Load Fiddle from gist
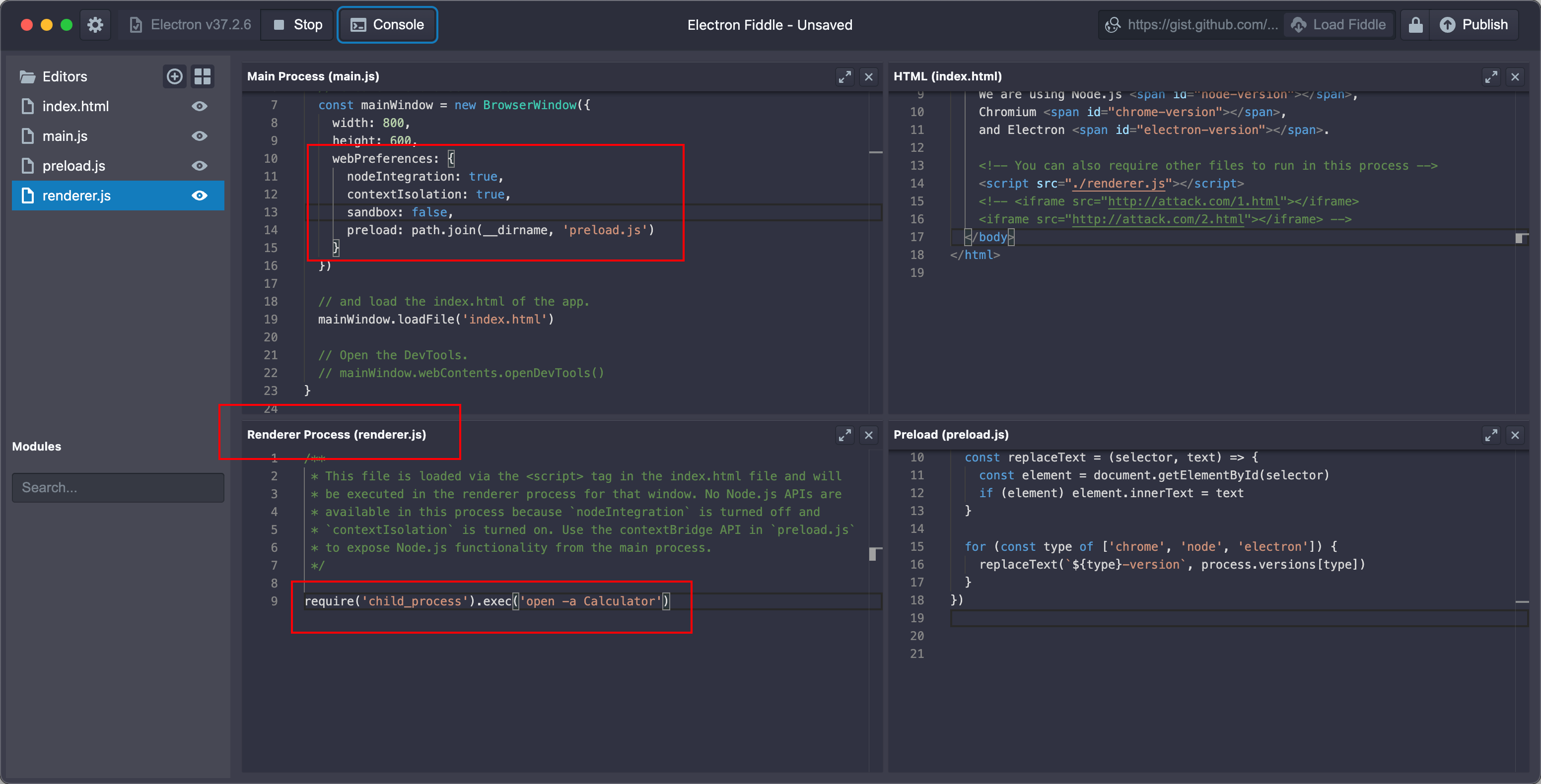 (1338, 25)
